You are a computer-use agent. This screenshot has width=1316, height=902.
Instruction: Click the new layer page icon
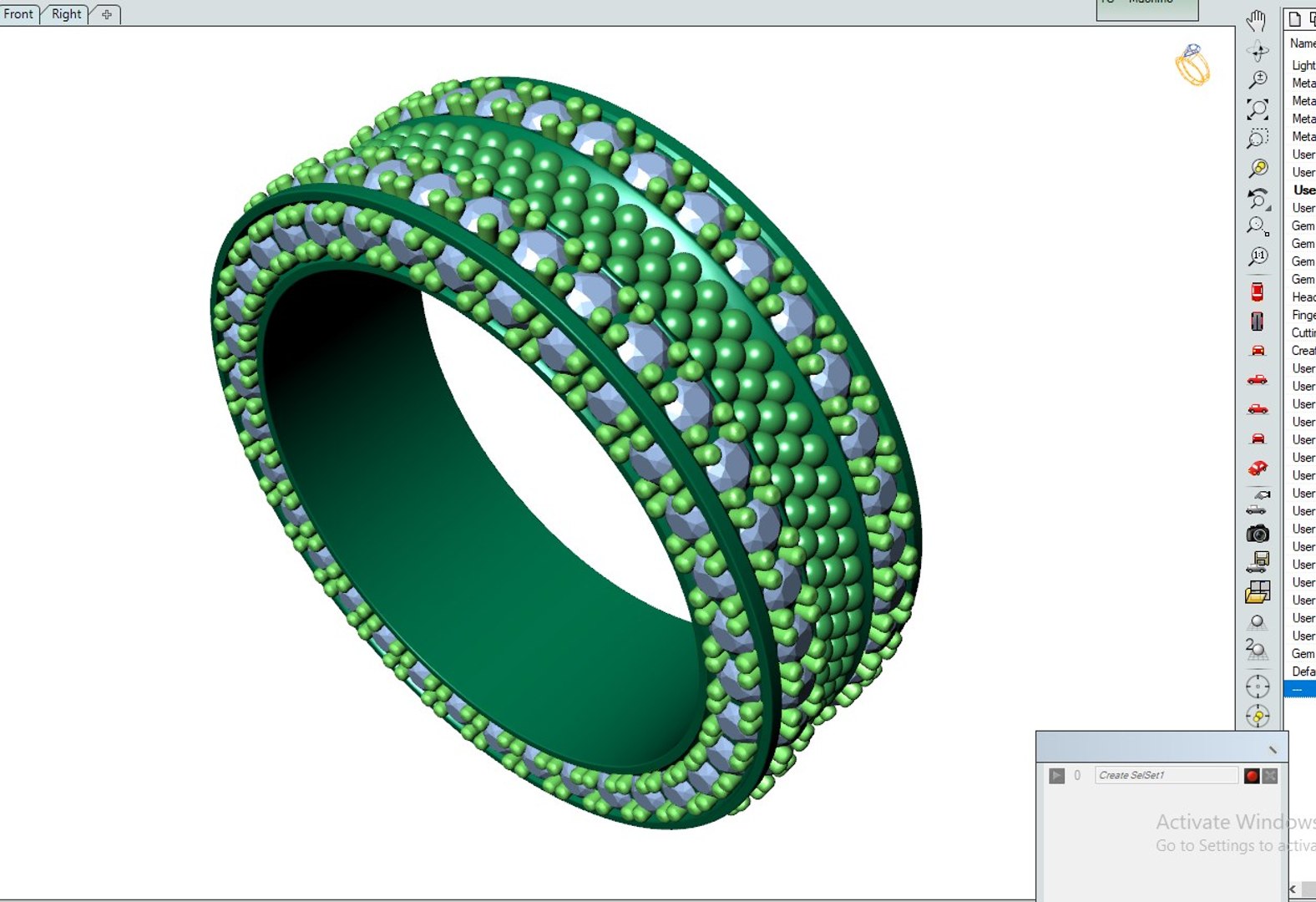[1294, 19]
